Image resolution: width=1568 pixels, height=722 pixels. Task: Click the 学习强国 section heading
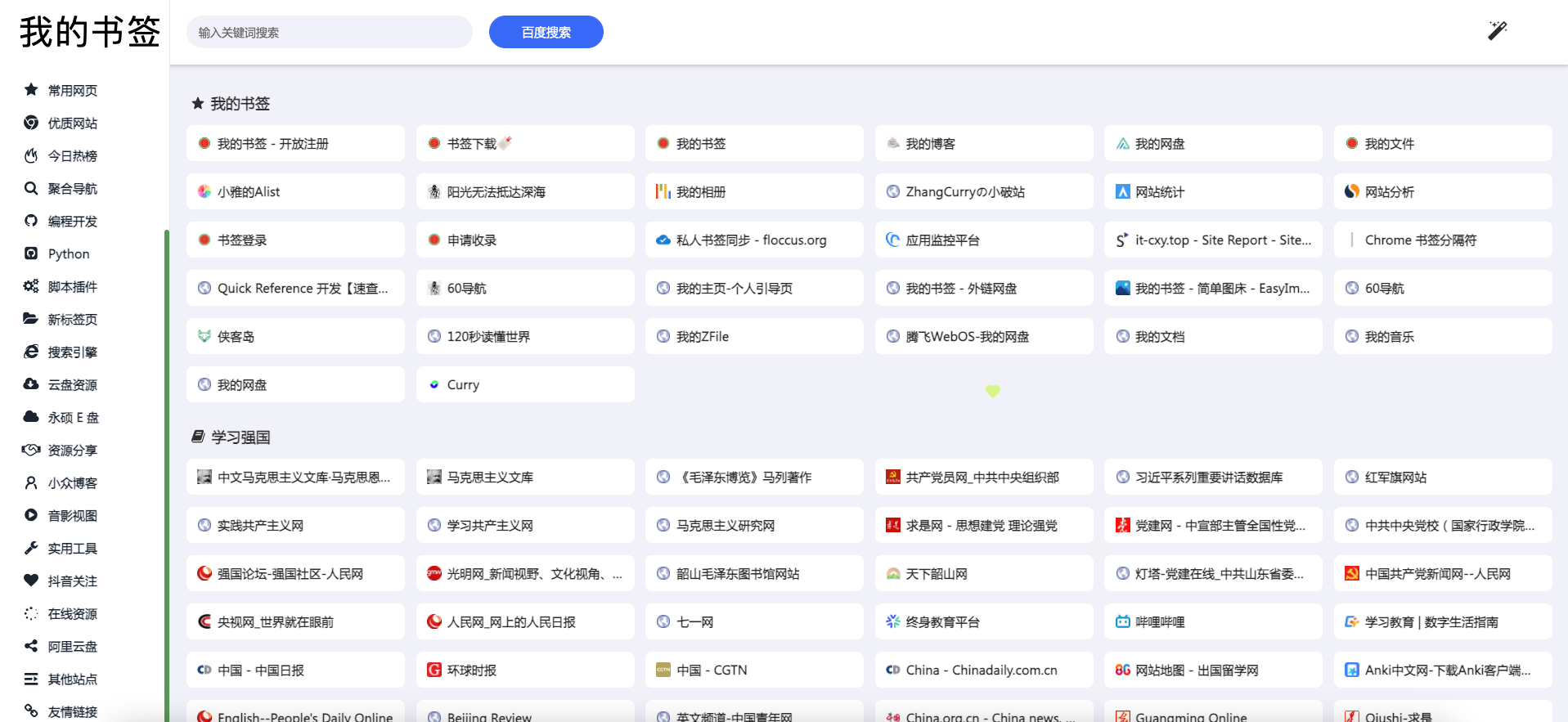pyautogui.click(x=240, y=437)
